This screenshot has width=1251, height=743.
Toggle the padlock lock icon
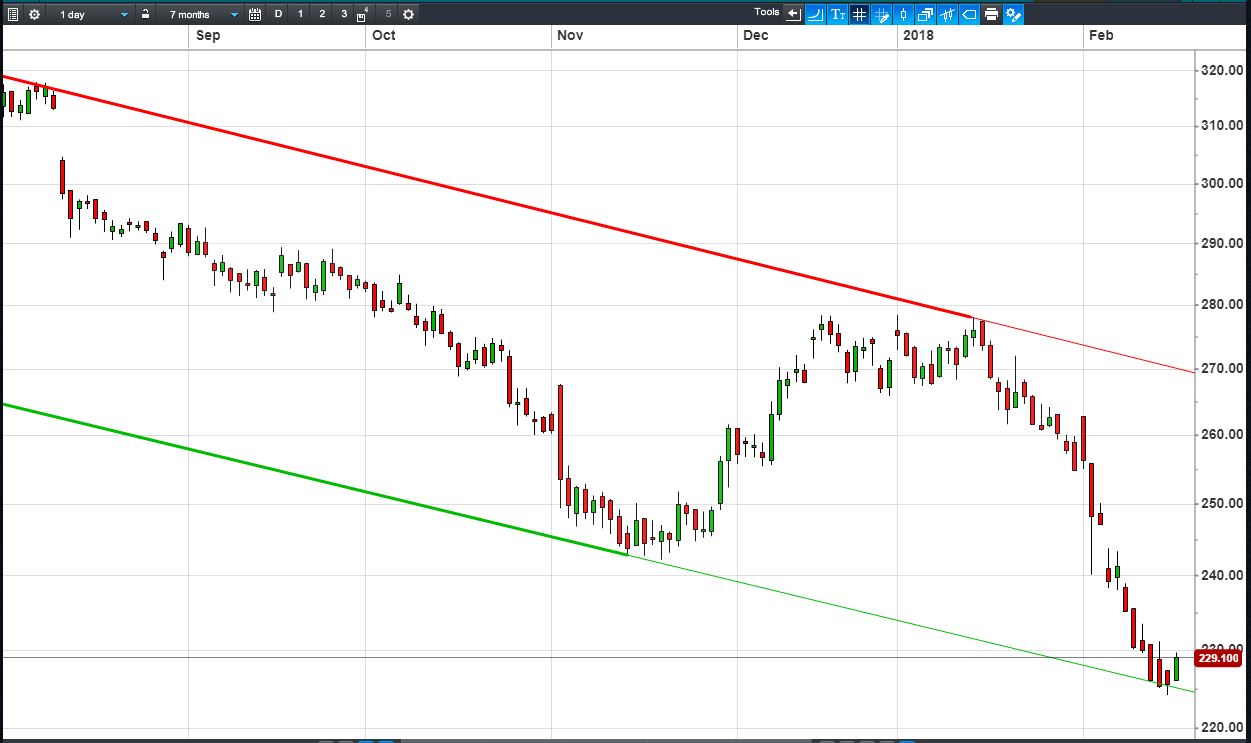click(x=145, y=14)
